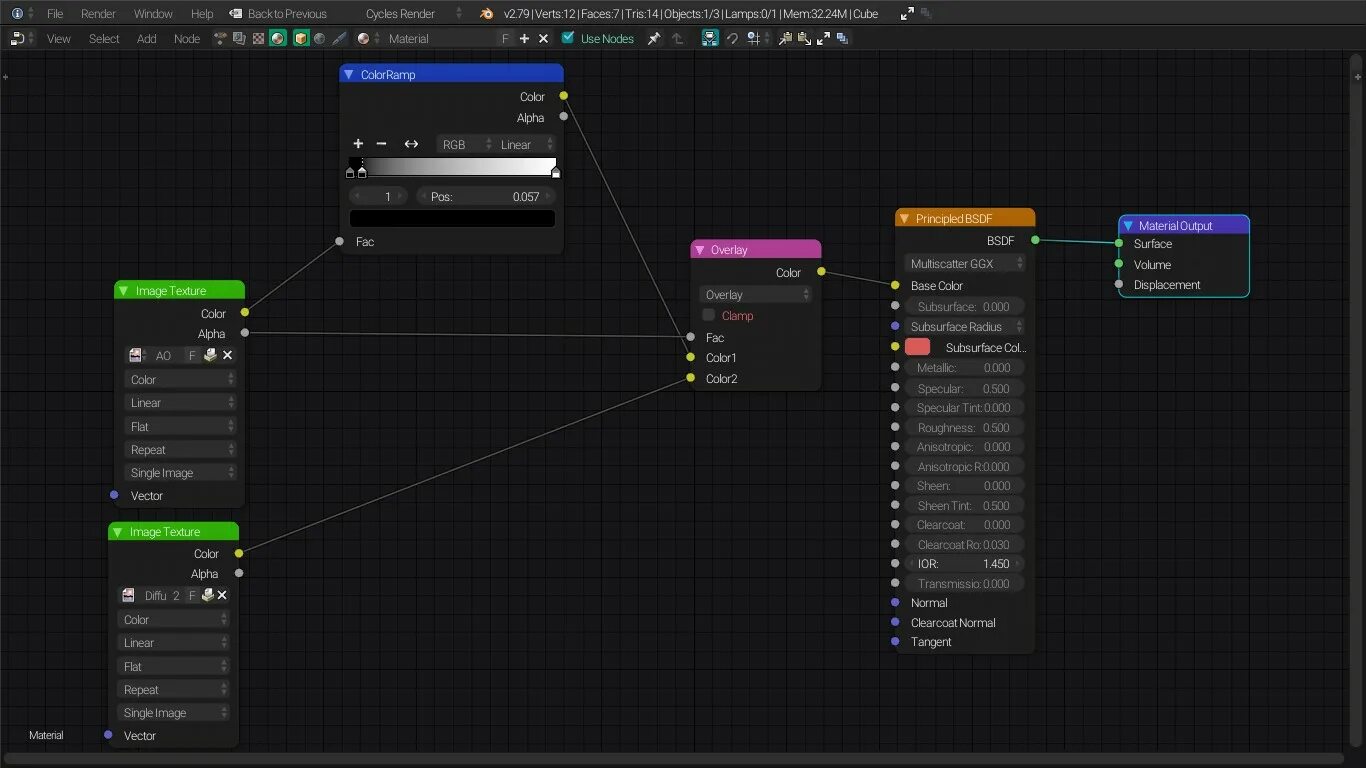
Task: Choose the object shader type cube icon
Action: (300, 39)
